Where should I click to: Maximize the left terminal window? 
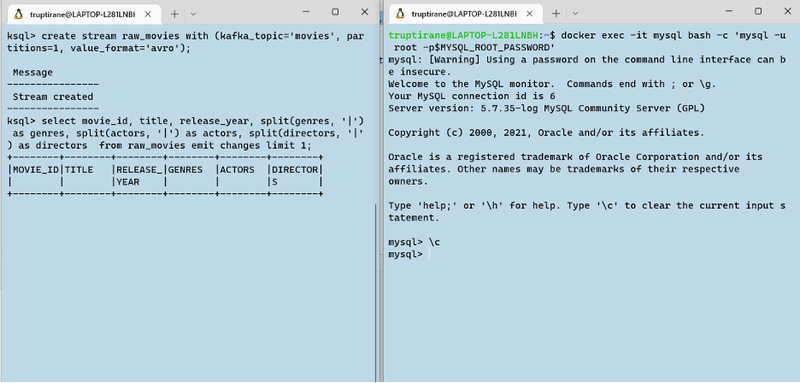click(335, 11)
